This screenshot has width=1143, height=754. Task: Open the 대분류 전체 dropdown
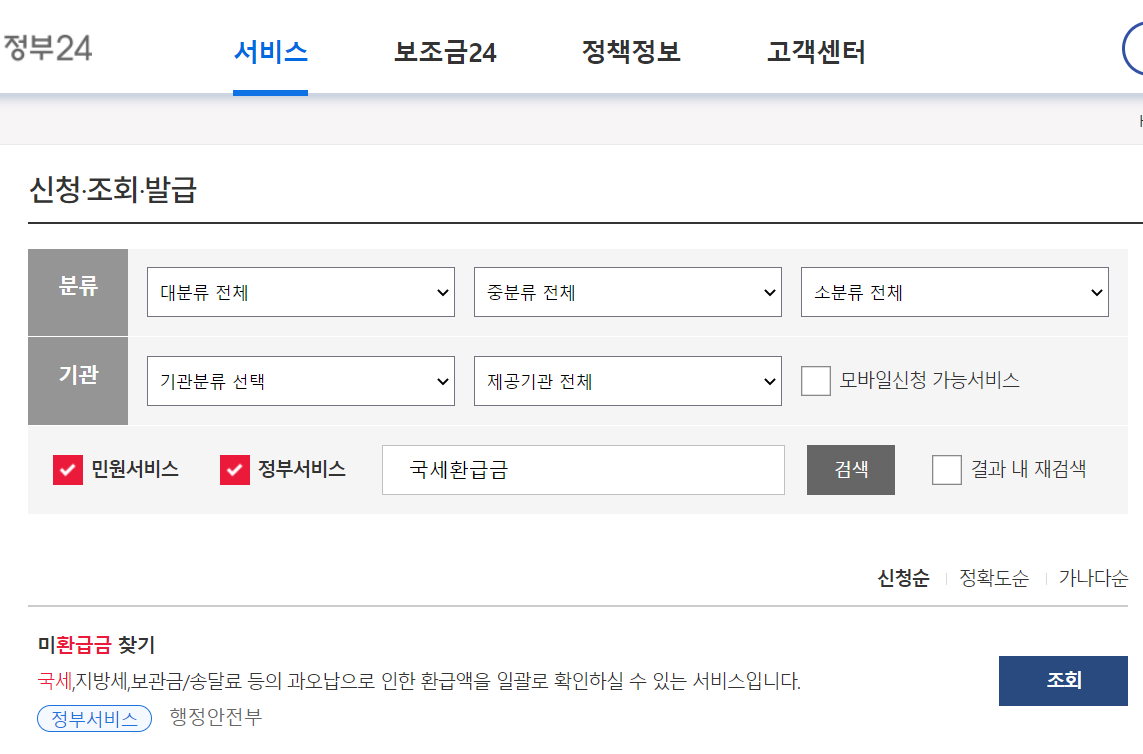point(300,292)
